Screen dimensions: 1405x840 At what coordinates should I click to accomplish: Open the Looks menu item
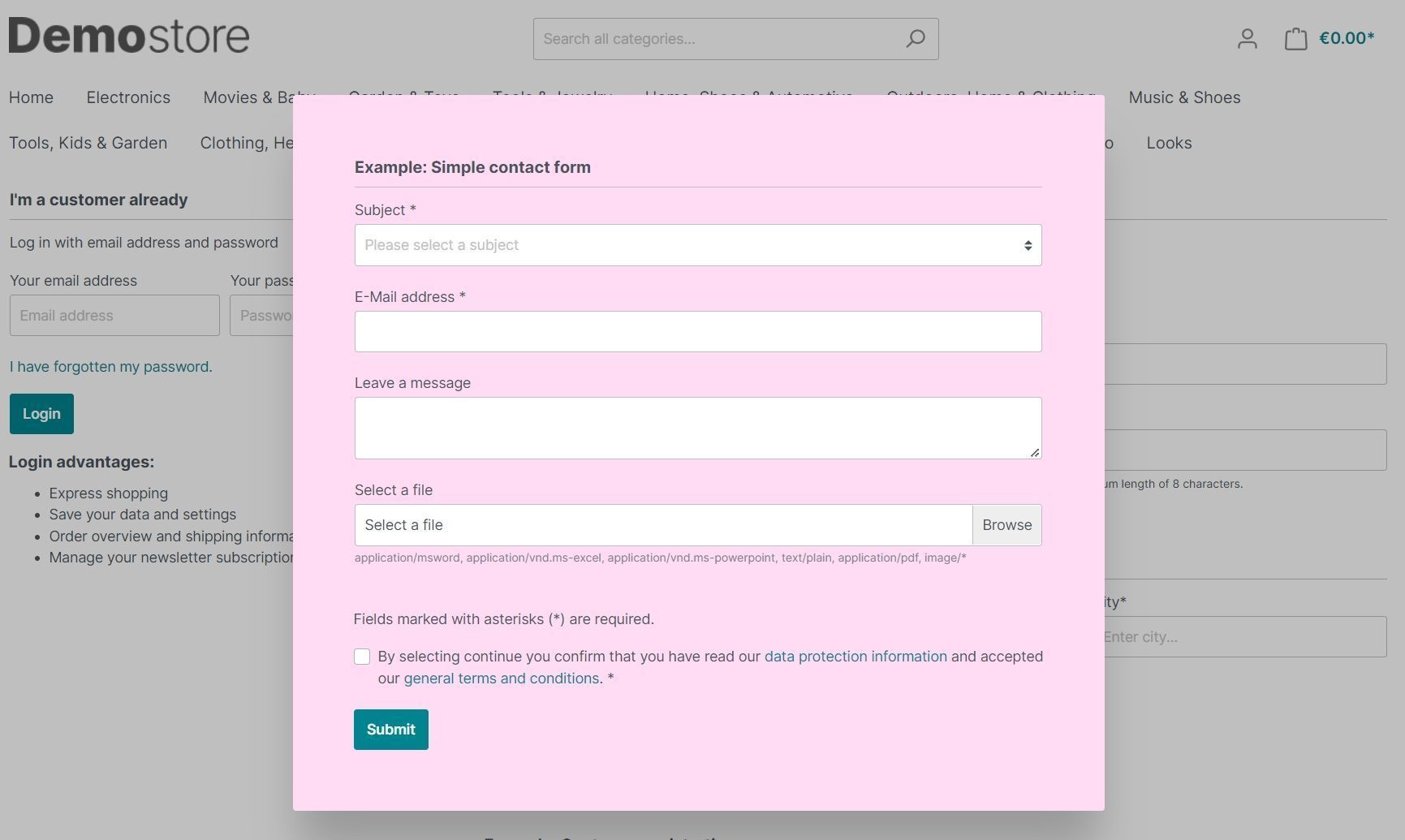(1169, 143)
